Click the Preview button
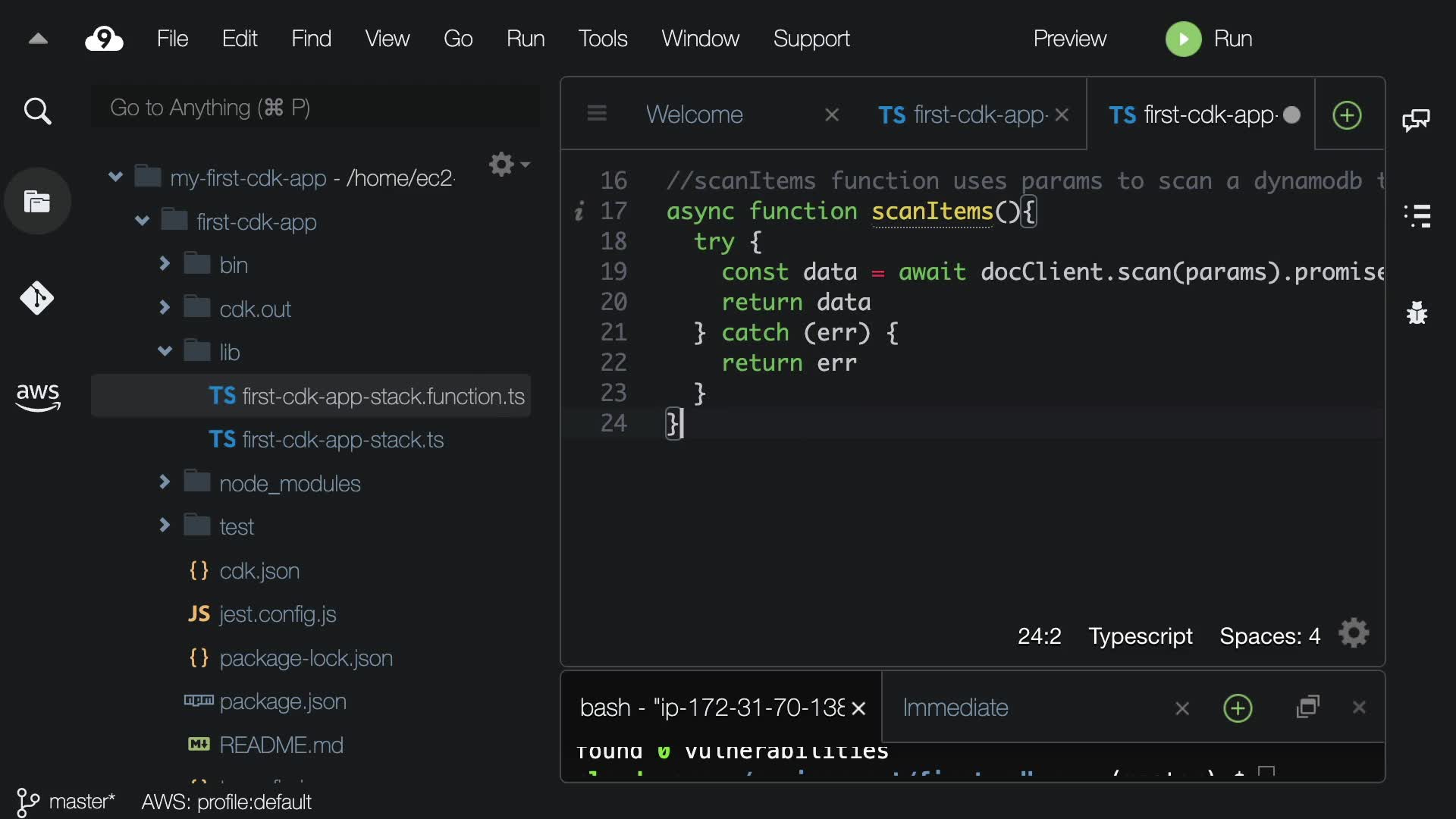This screenshot has width=1456, height=819. coord(1069,39)
